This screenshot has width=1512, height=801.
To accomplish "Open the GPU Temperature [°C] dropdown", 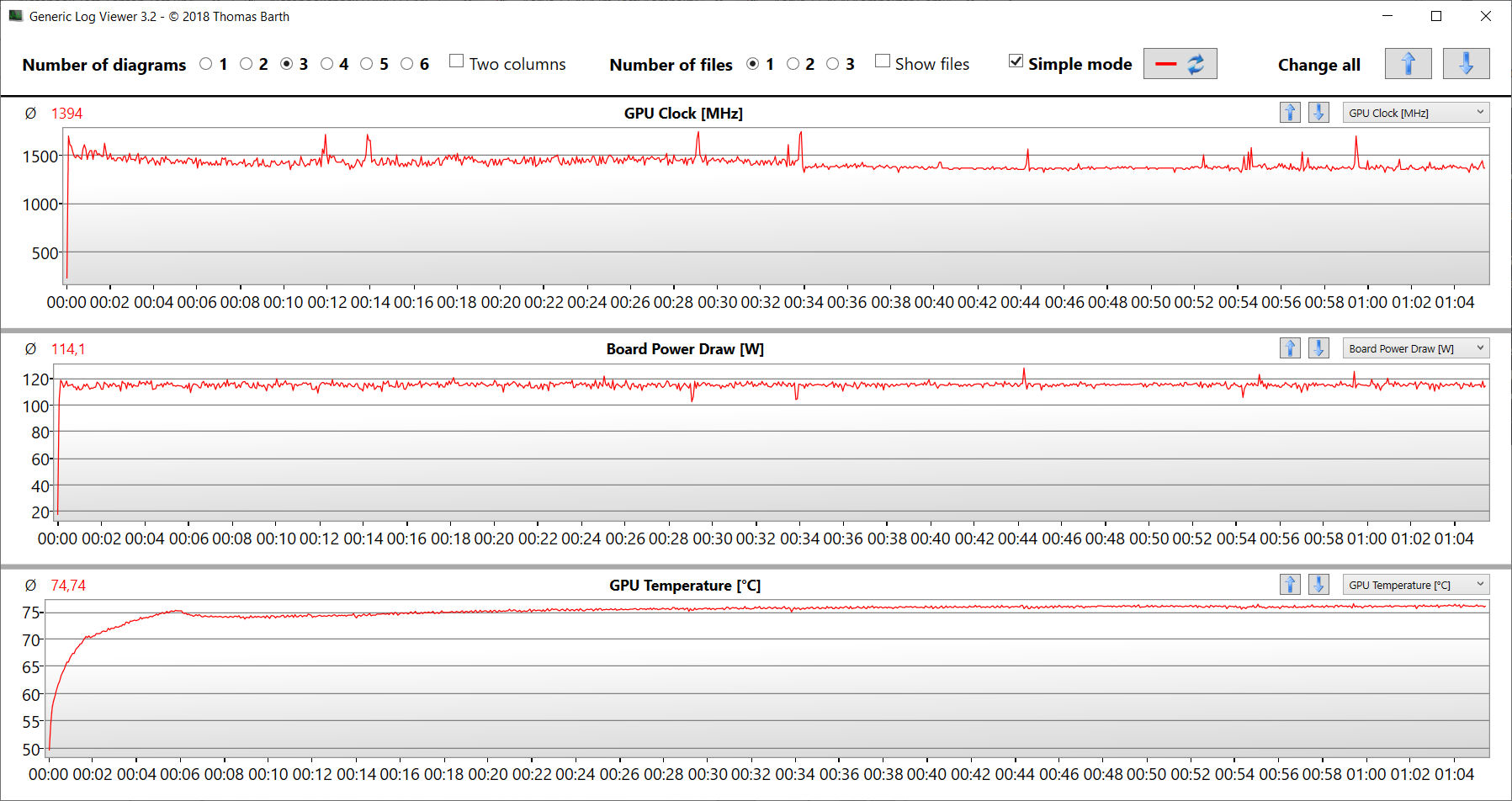I will tap(1415, 585).
